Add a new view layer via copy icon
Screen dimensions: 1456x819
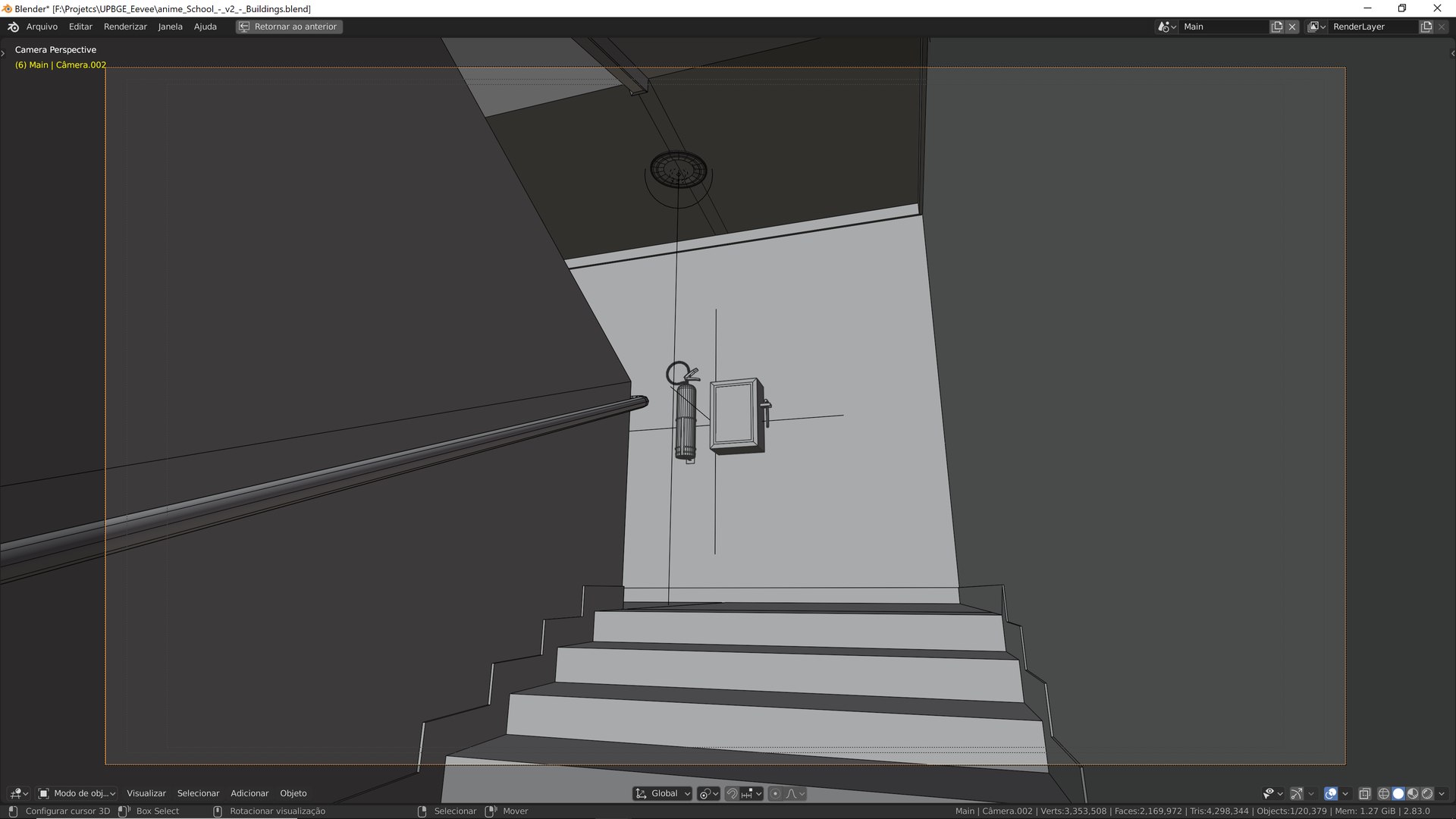point(1426,27)
